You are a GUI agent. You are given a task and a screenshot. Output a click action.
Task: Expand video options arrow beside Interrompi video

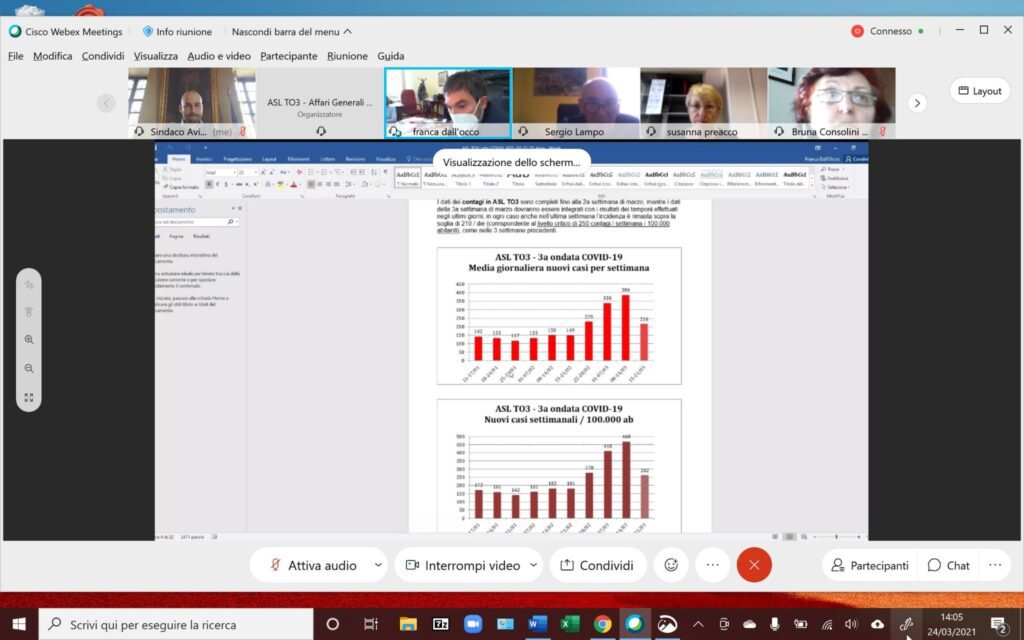tap(532, 565)
